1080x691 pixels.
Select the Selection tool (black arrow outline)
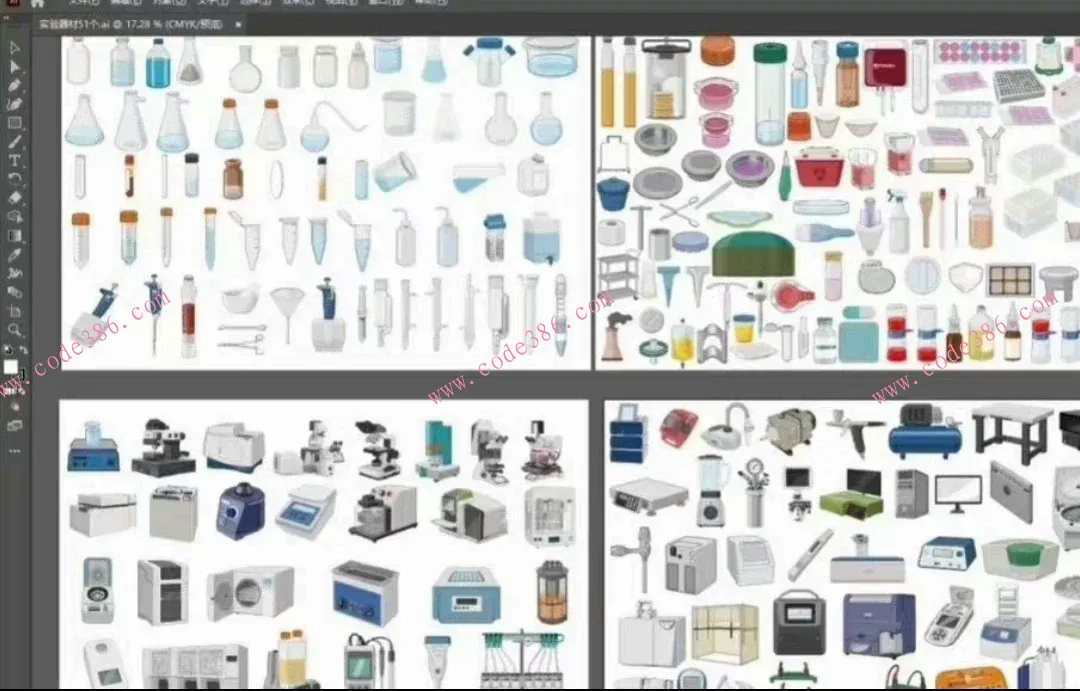coord(14,48)
